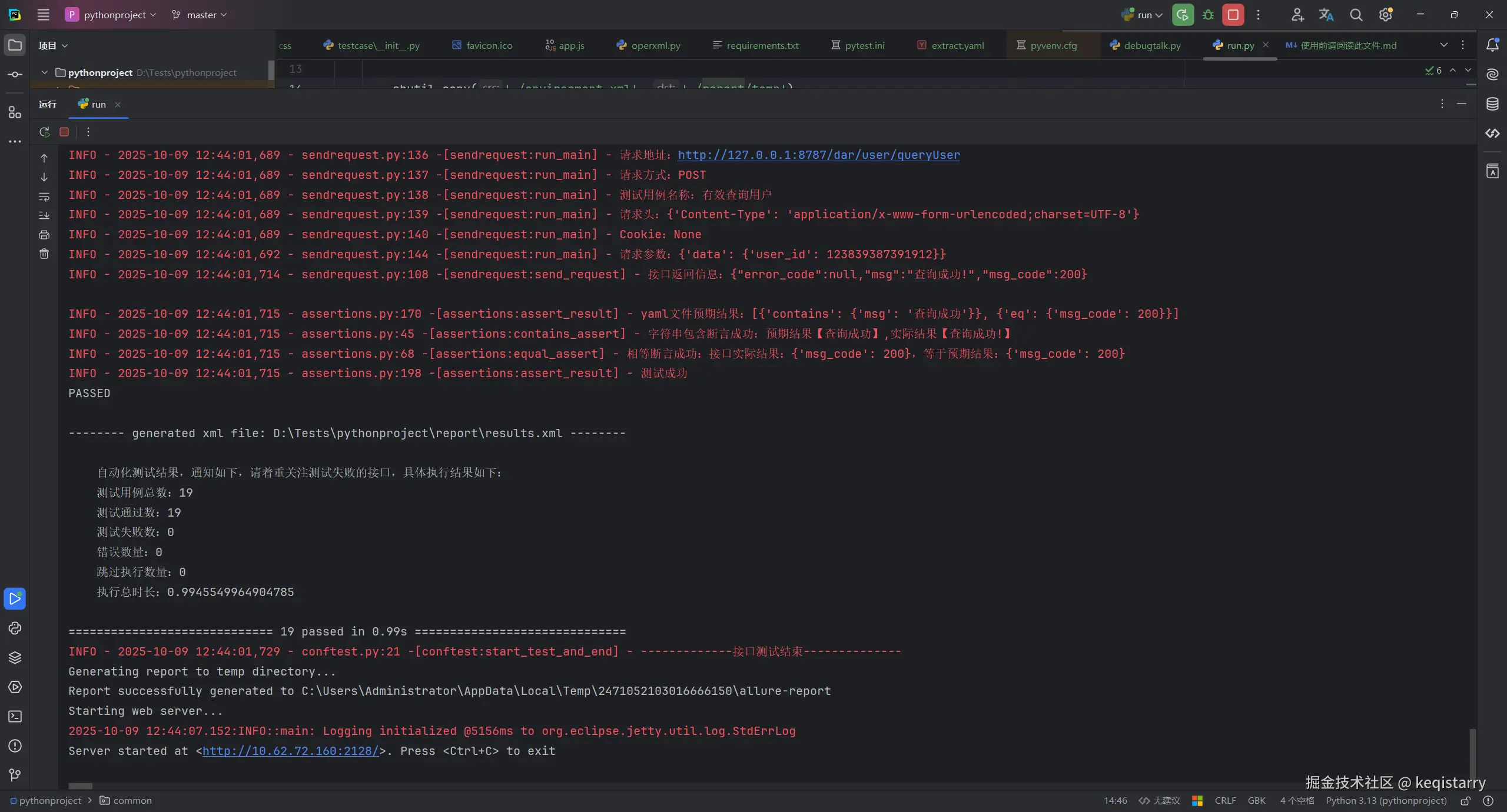Stop the process with red console square
Screen dimensions: 1507x812
(x=64, y=132)
